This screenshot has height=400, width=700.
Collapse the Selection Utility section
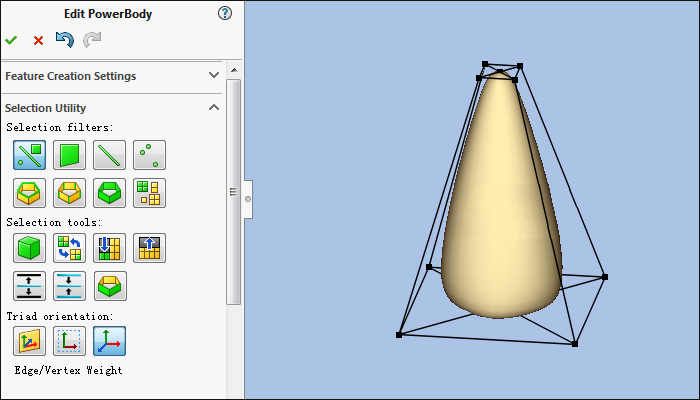214,107
